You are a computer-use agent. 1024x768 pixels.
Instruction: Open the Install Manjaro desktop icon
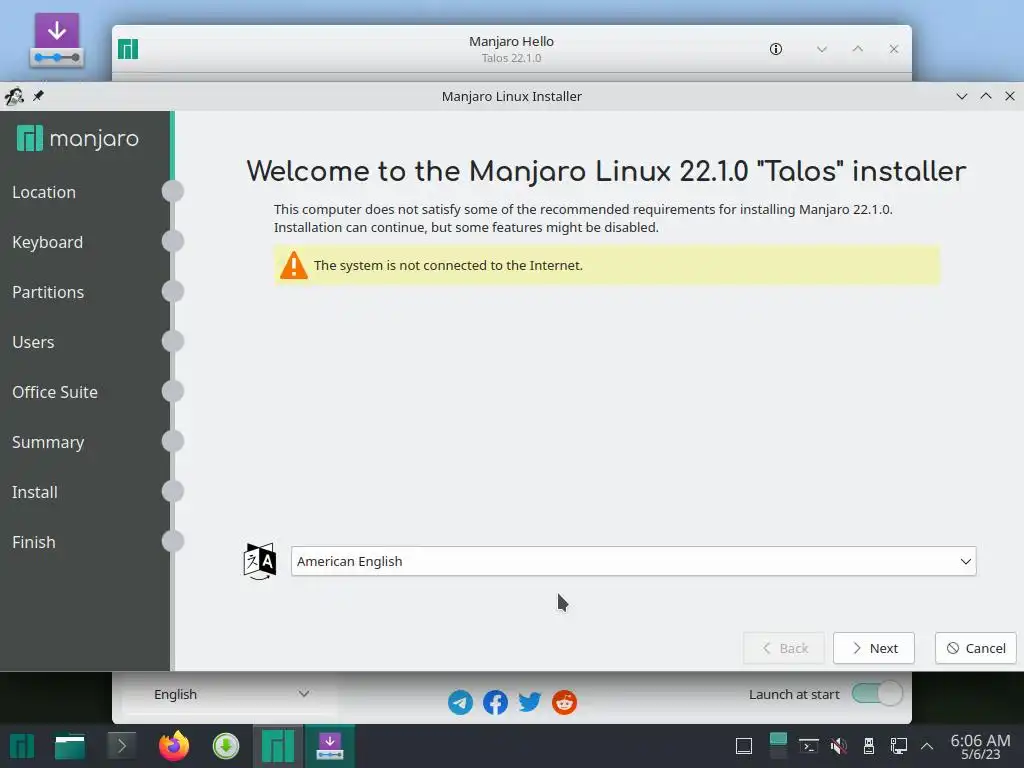(57, 40)
